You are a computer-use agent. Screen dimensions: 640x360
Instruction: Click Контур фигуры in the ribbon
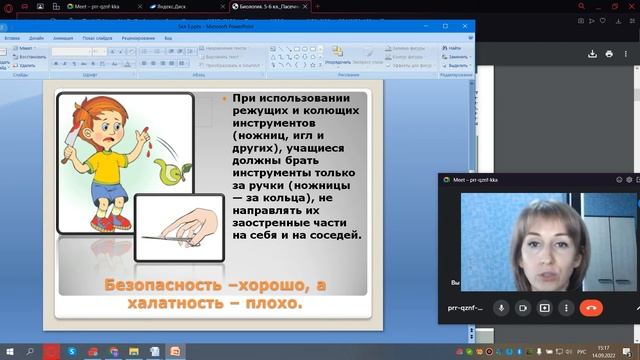(x=404, y=57)
